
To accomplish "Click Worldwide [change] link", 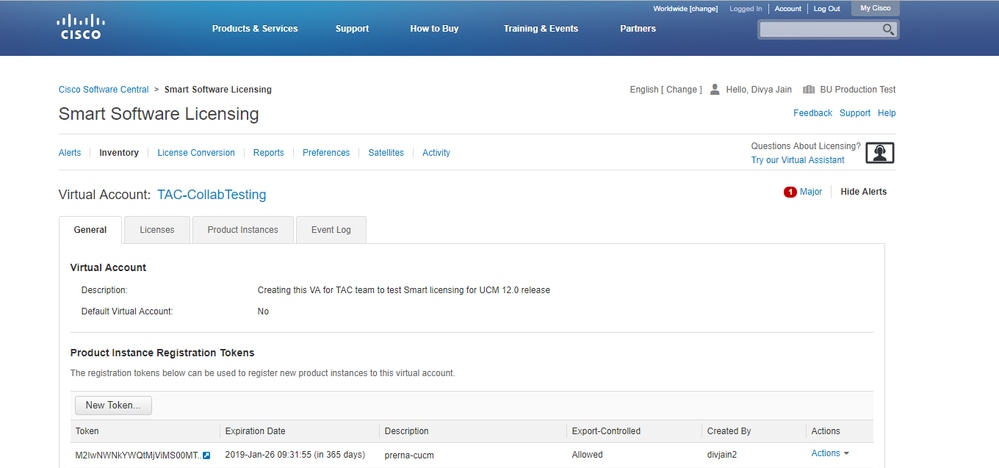I will [686, 9].
